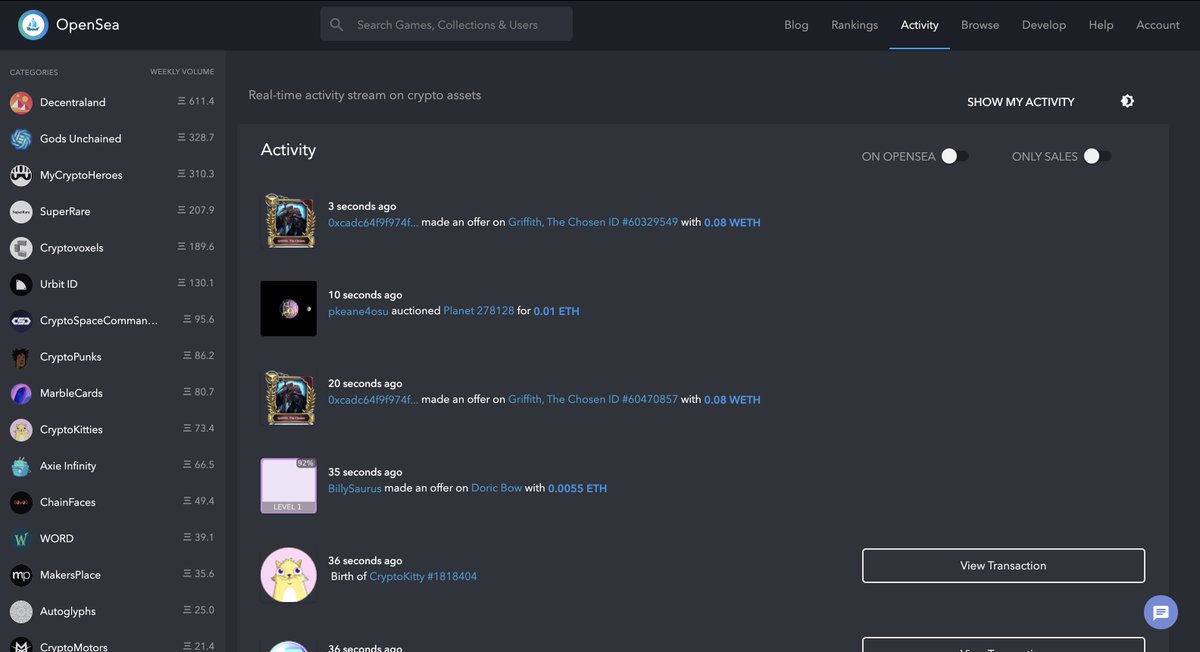The image size is (1200, 652).
Task: Click the SuperRare category icon
Action: coord(21,212)
